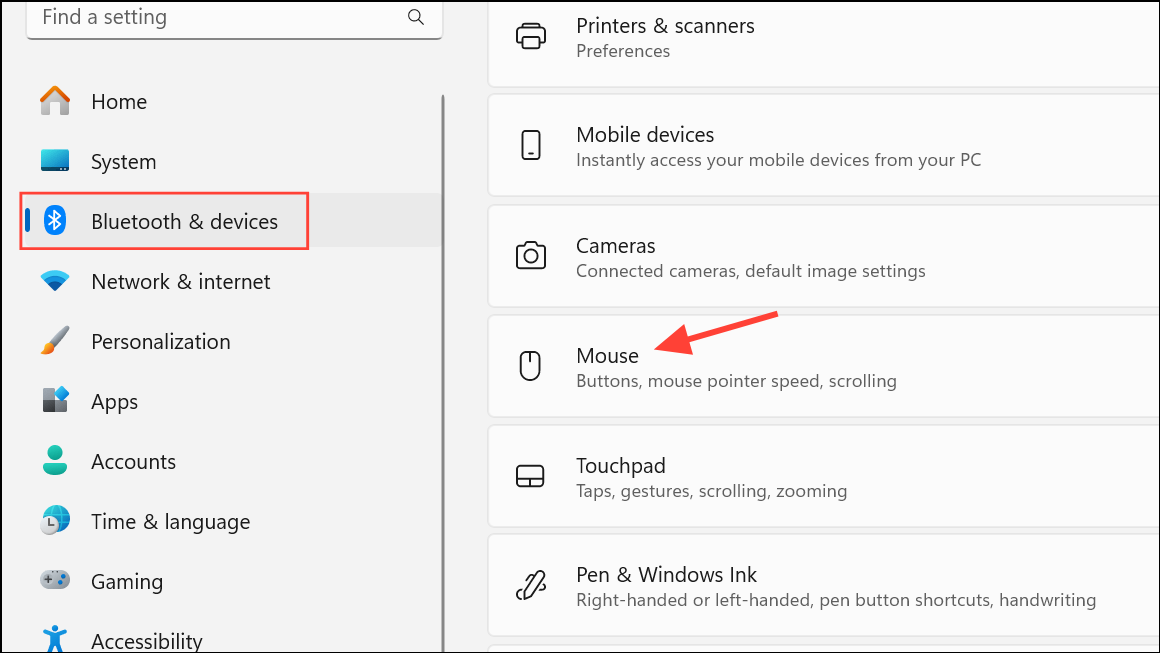The image size is (1160, 653).
Task: Select Accounts in the navigation pane
Action: [133, 460]
